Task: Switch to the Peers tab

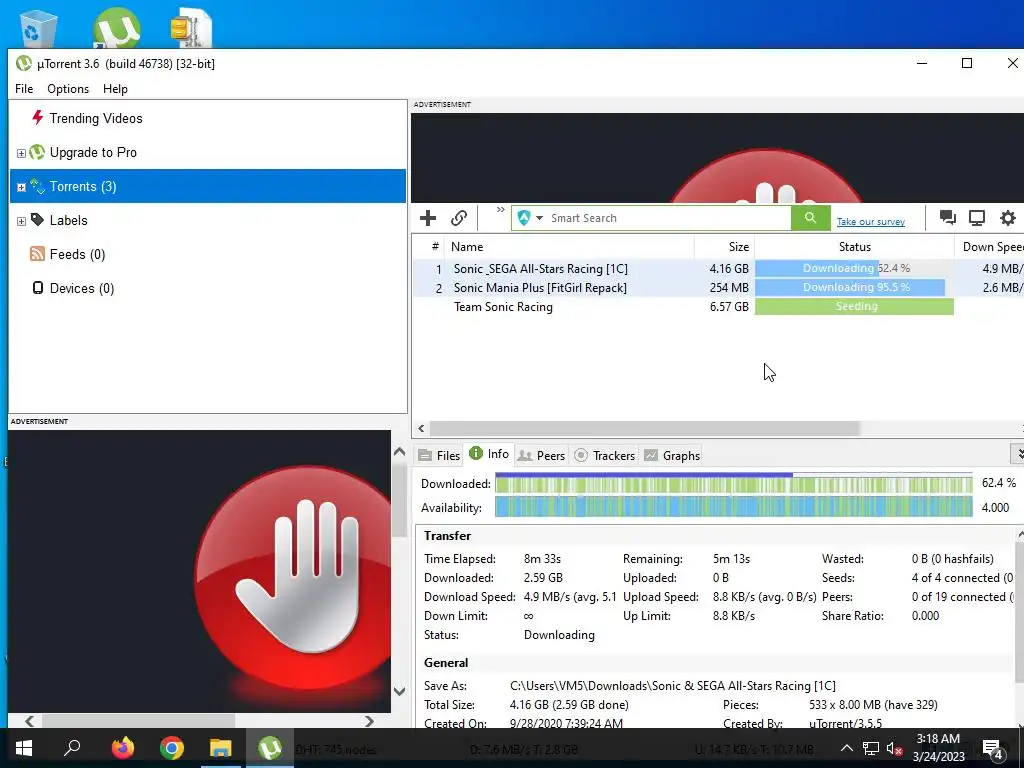Action: pyautogui.click(x=541, y=456)
